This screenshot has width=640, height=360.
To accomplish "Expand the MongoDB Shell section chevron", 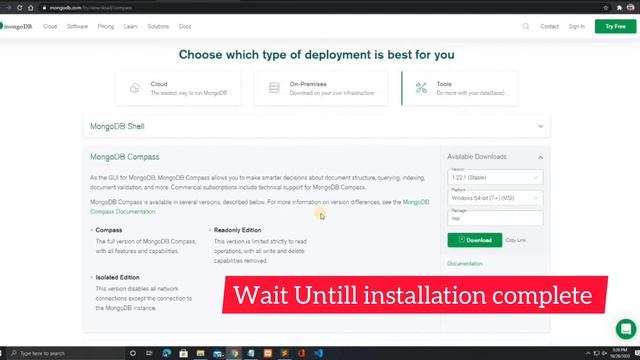I will point(540,127).
